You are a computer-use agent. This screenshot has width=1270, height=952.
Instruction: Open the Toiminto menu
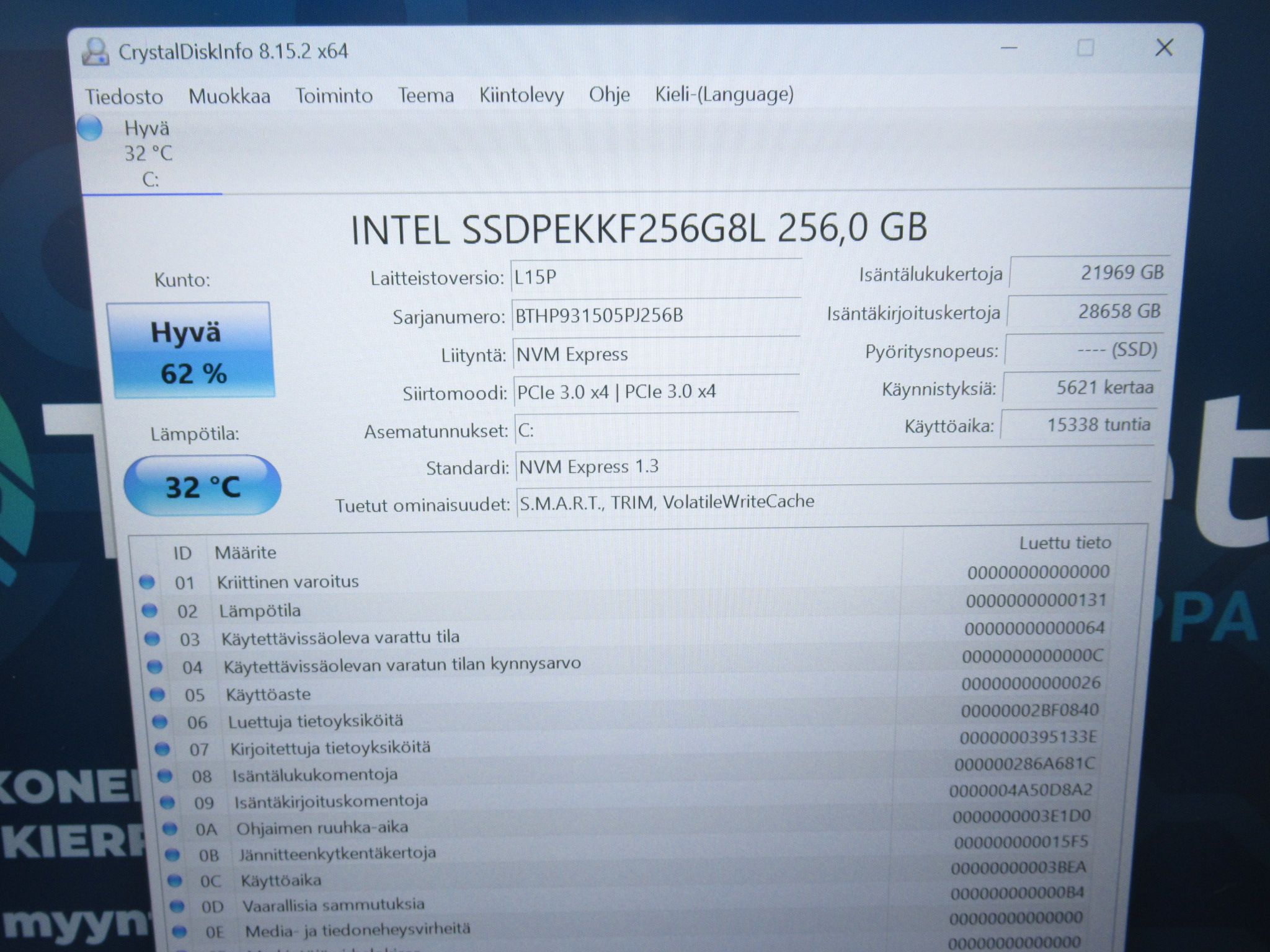tap(334, 95)
